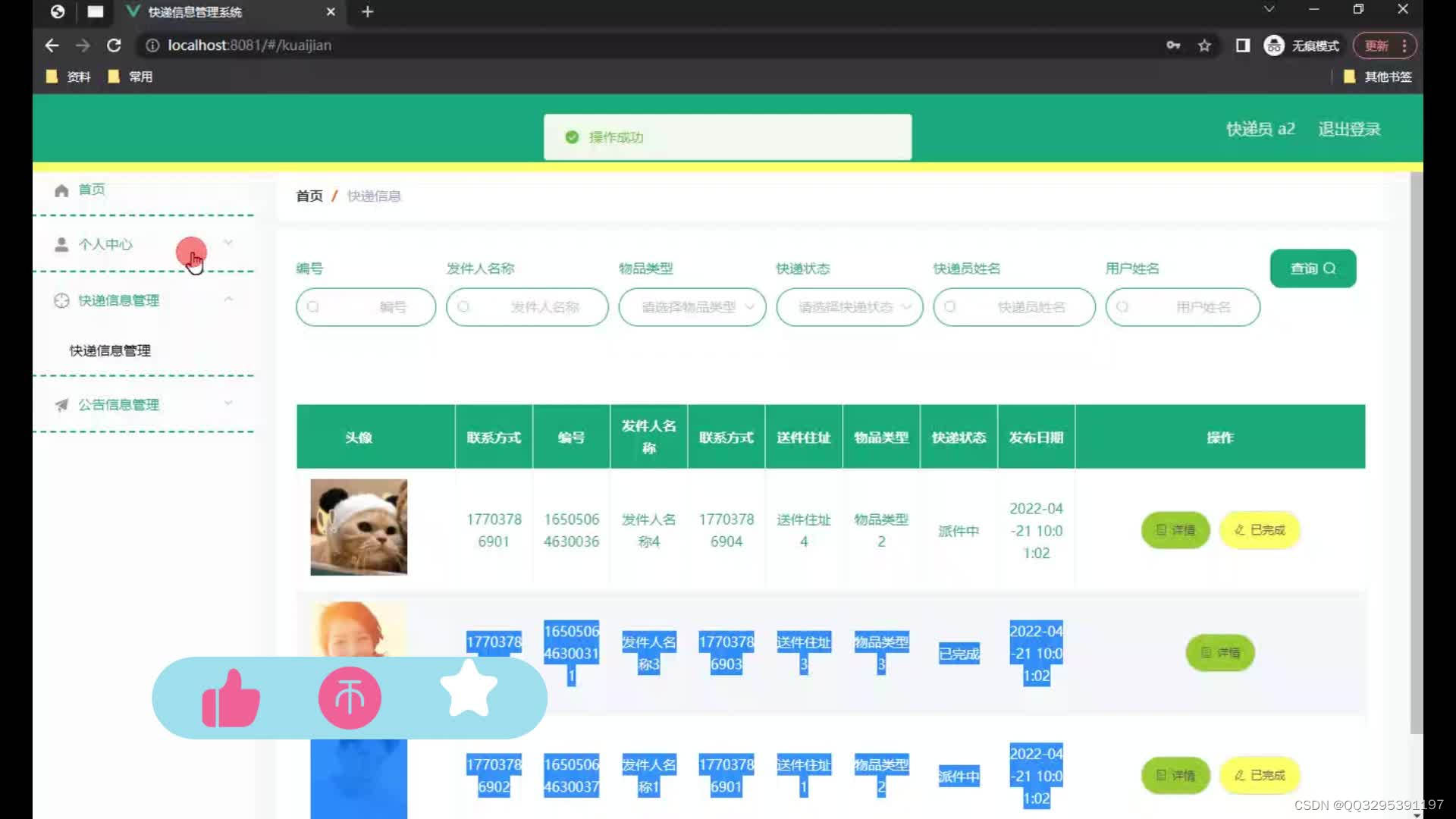Open the 常用 bookmark folder
This screenshot has width=1456, height=819.
pos(130,77)
